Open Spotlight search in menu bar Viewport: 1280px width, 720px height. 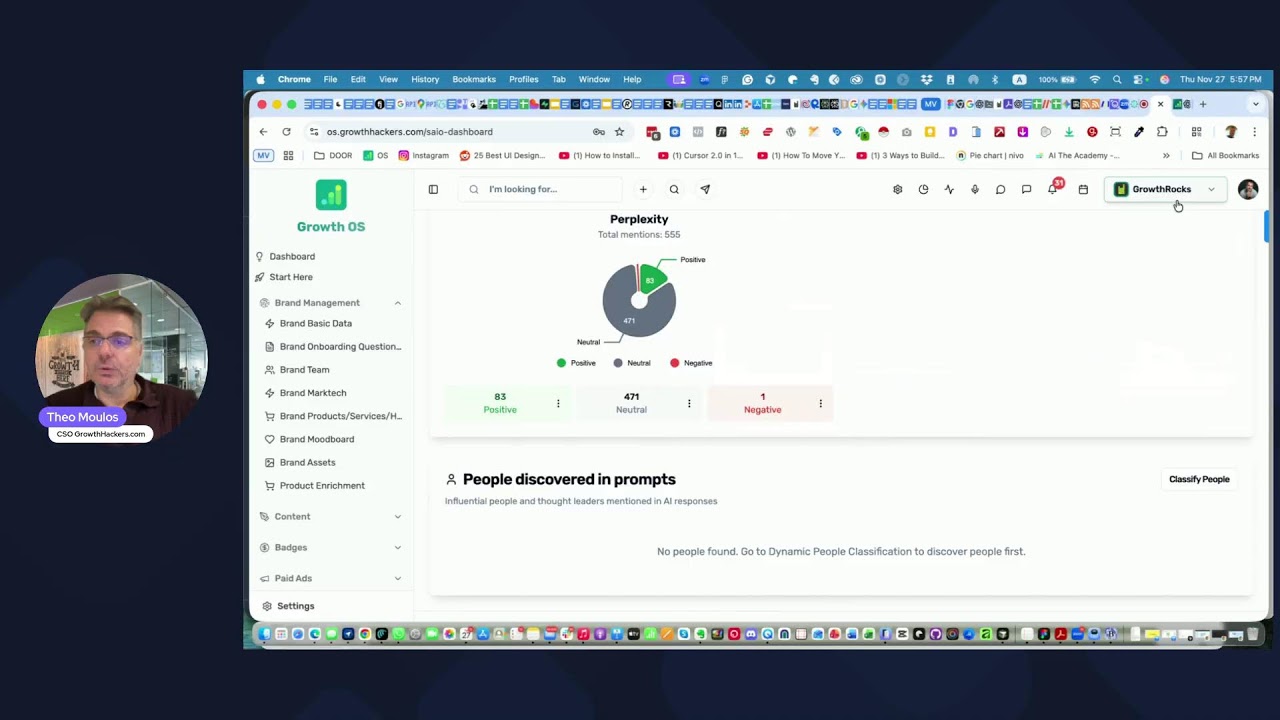pos(1117,79)
